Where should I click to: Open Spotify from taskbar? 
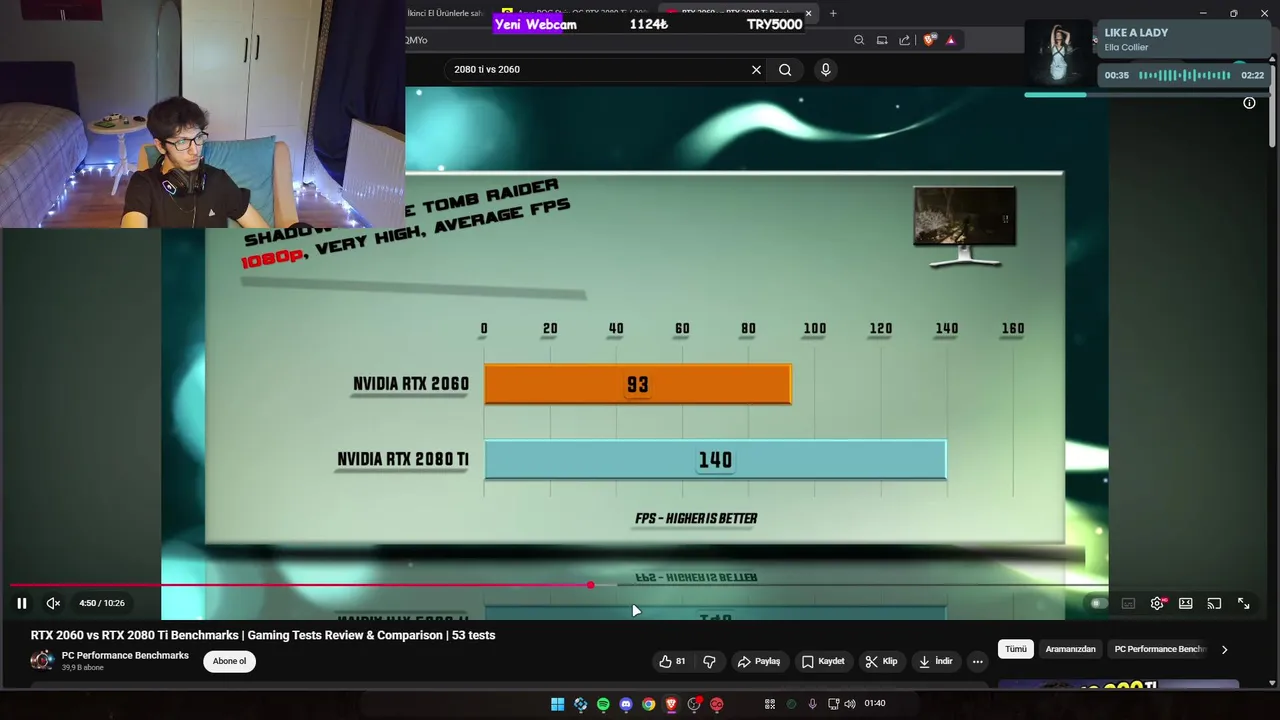click(603, 704)
